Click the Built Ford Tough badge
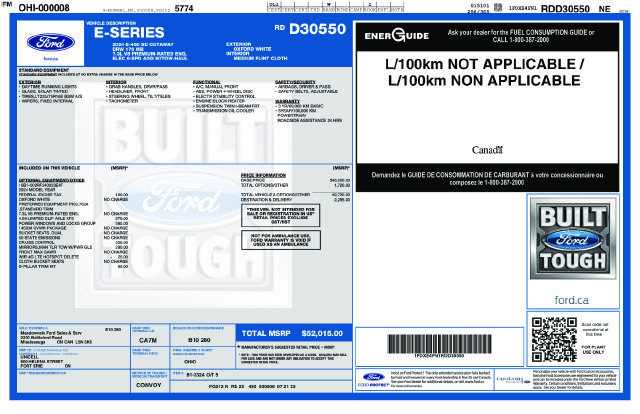The image size is (640, 414). click(573, 238)
